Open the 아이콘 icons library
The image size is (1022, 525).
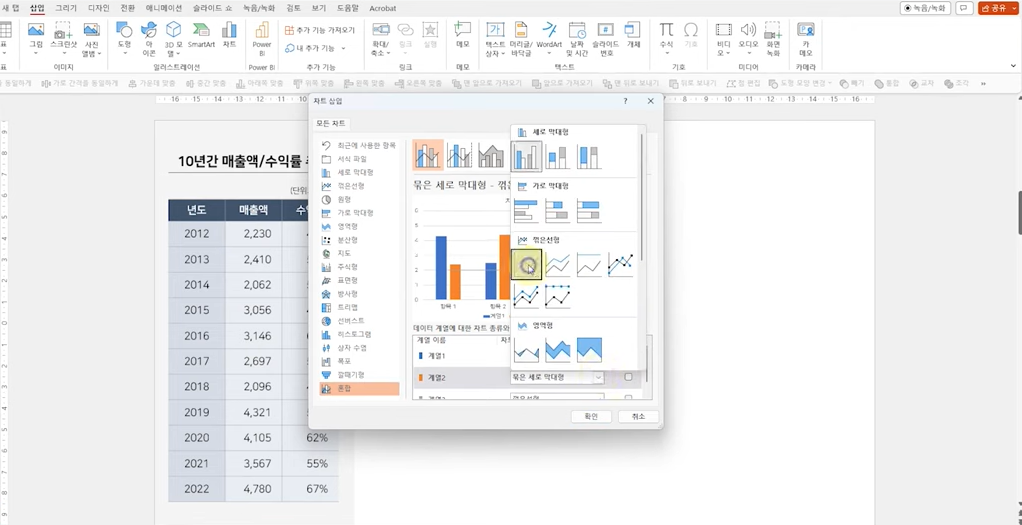click(149, 38)
